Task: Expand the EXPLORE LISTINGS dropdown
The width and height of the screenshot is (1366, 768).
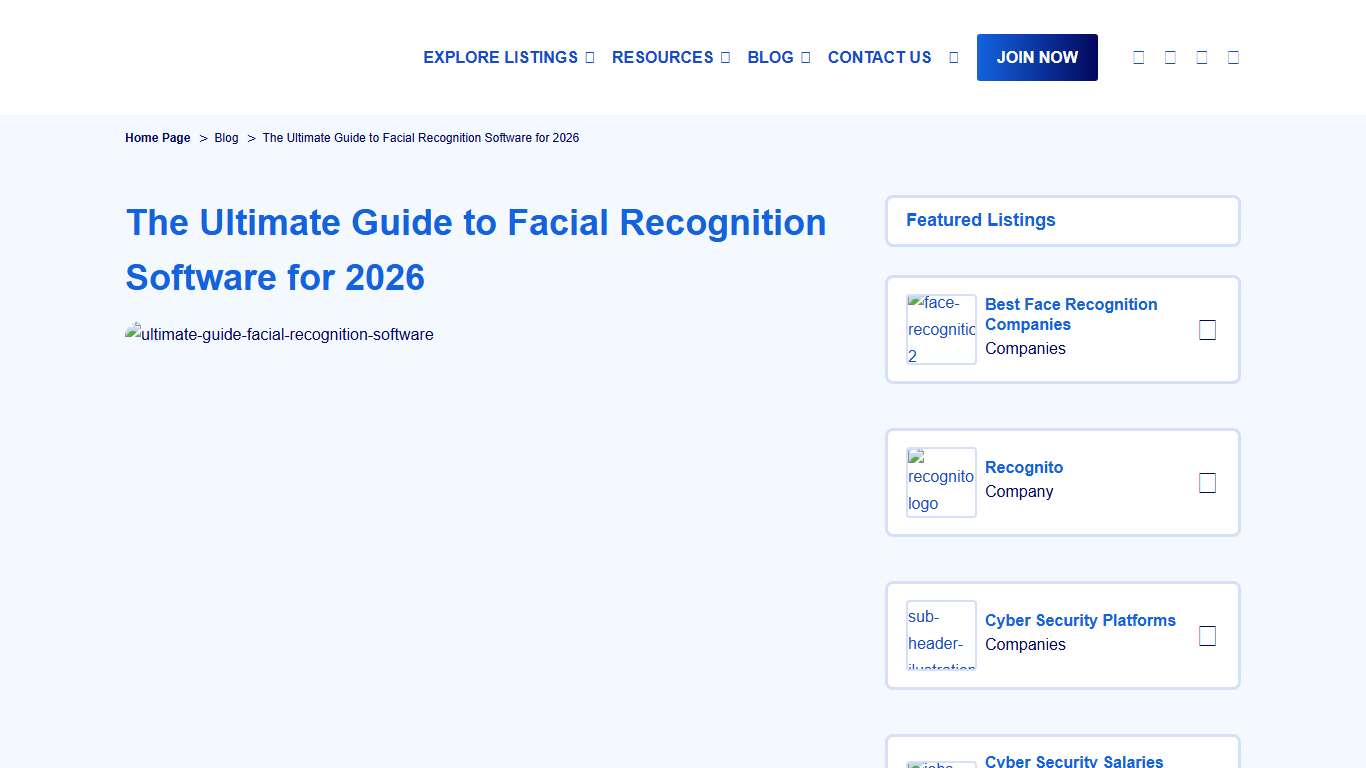Action: pos(590,57)
